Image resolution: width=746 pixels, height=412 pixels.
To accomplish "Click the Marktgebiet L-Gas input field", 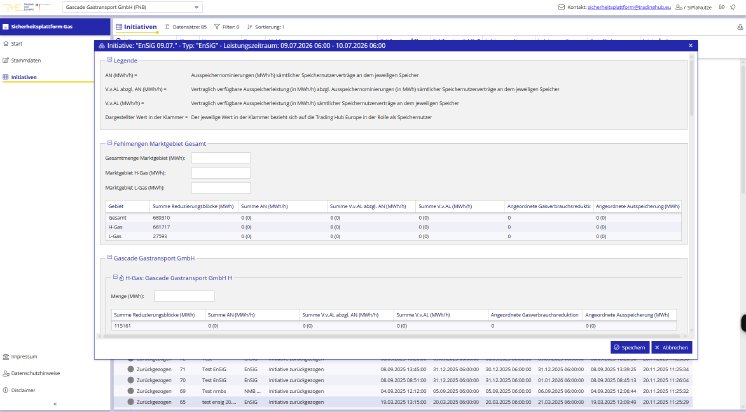I will 221,187.
